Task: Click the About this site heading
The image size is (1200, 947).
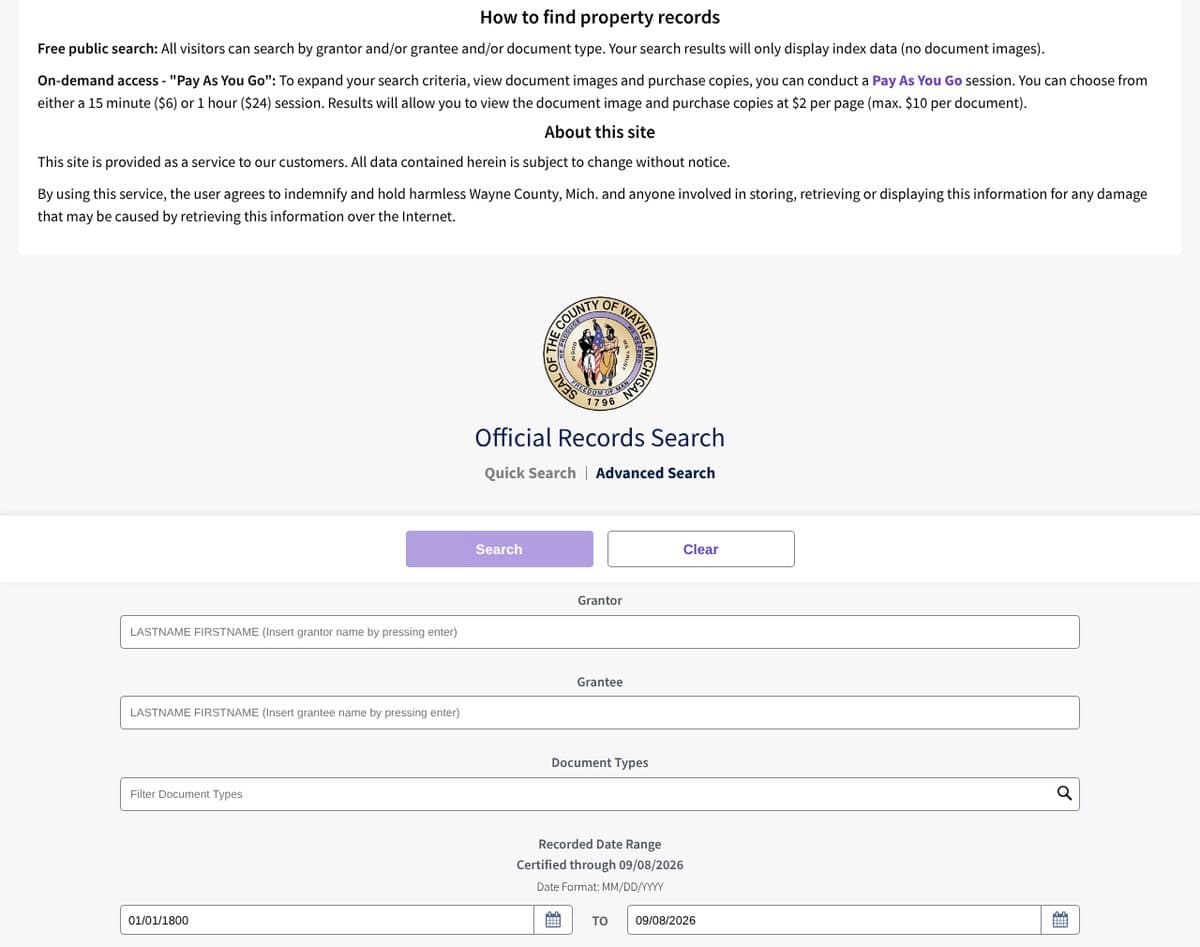Action: pyautogui.click(x=600, y=132)
